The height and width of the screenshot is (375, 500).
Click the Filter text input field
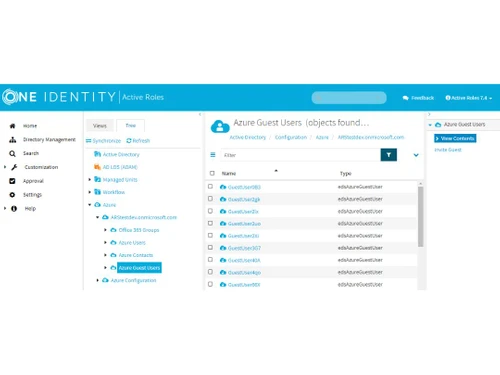[x=300, y=155]
